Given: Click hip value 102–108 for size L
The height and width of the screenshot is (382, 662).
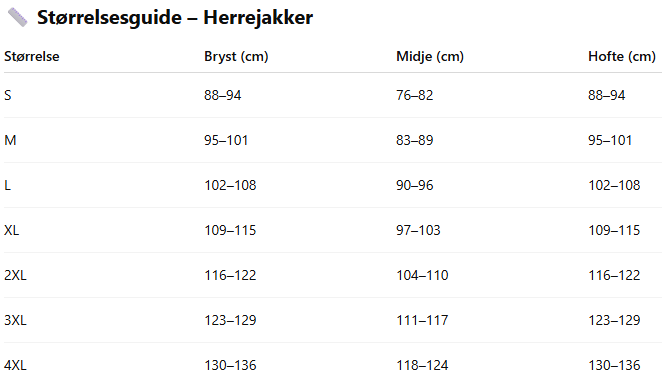Looking at the screenshot, I should (614, 185).
